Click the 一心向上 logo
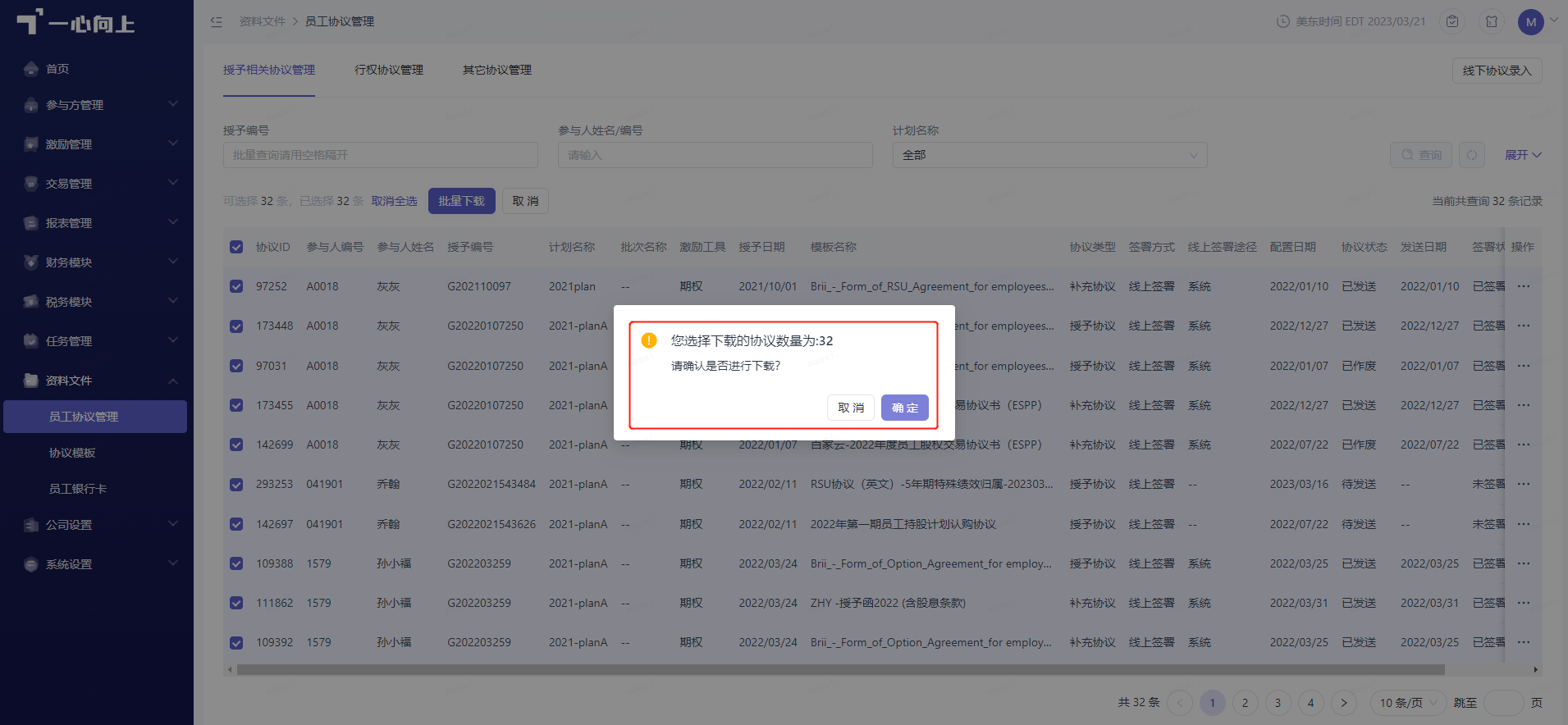This screenshot has width=1568, height=725. [75, 23]
